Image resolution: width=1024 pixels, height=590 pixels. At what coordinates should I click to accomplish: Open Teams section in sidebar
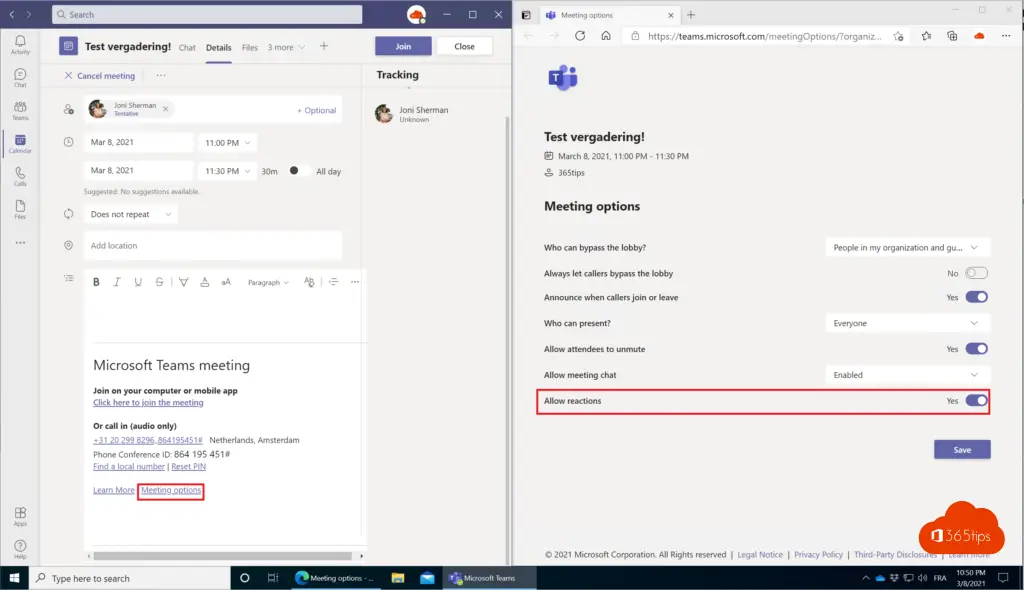pyautogui.click(x=20, y=110)
